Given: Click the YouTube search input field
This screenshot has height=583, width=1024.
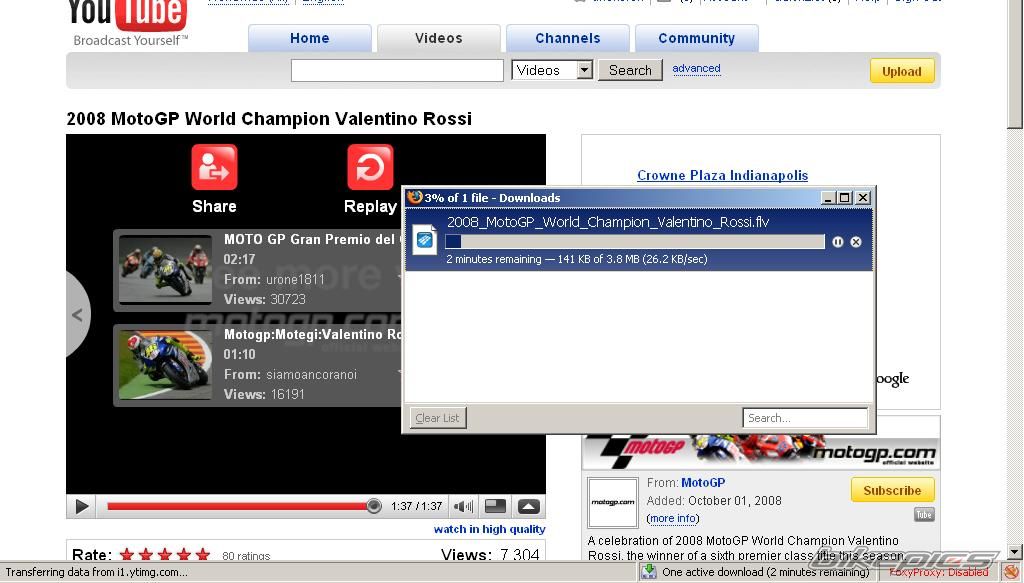Looking at the screenshot, I should [x=397, y=71].
